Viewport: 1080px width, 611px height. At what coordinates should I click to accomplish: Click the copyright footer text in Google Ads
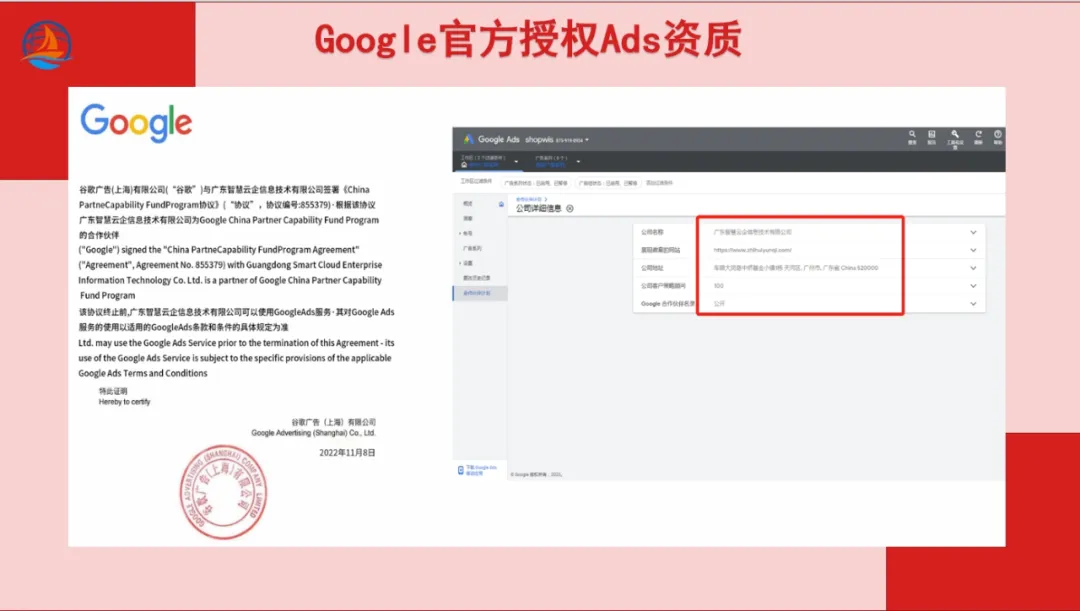(x=537, y=475)
